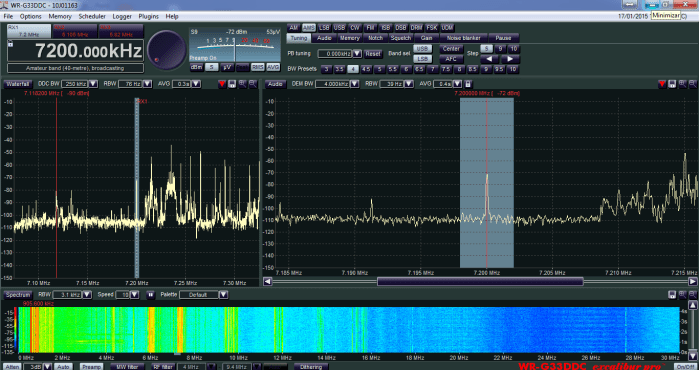This screenshot has height=370, width=699.
Task: Toggle RMS meter mode
Action: coord(258,67)
